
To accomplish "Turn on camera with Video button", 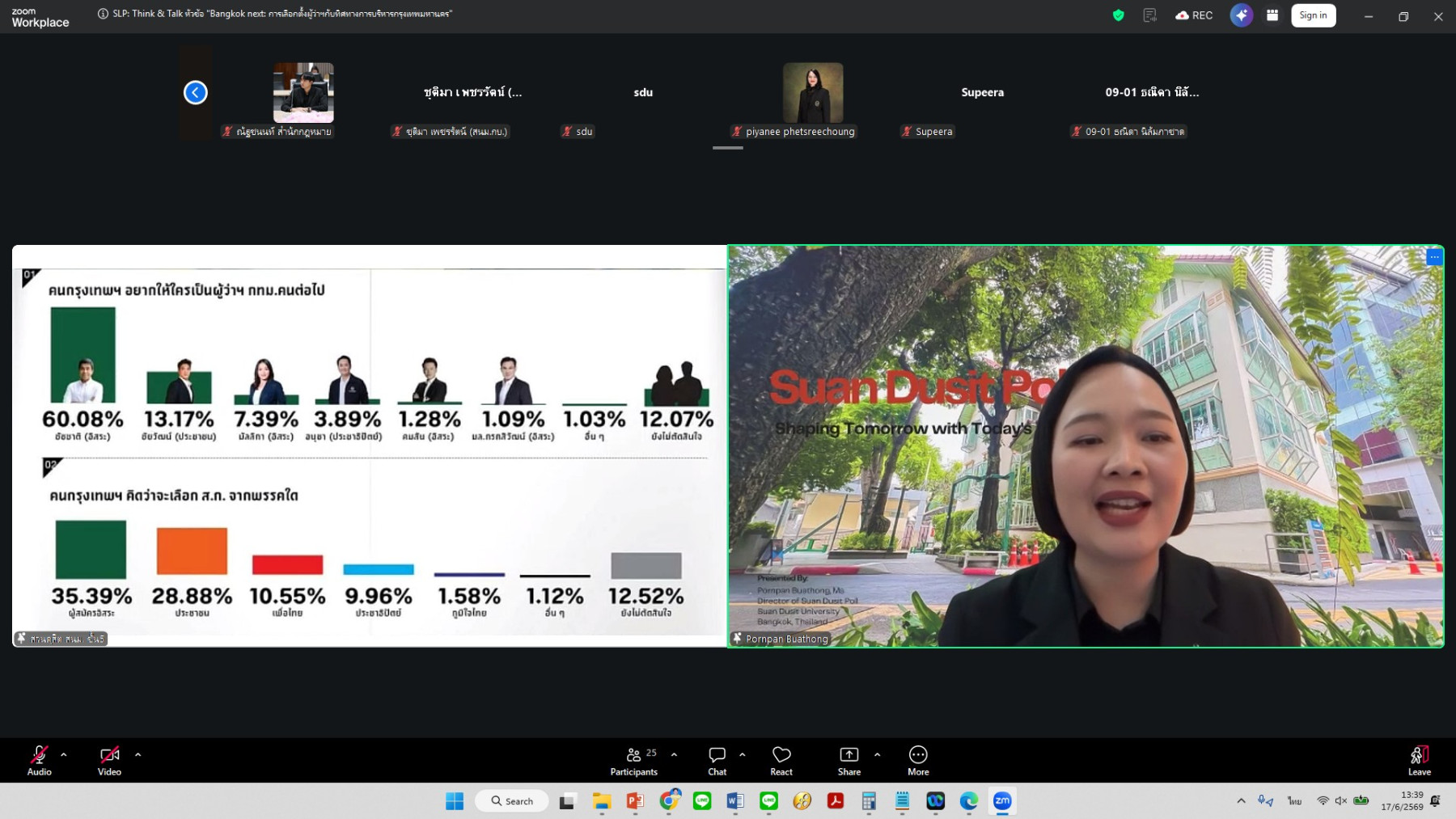I will pos(109,761).
